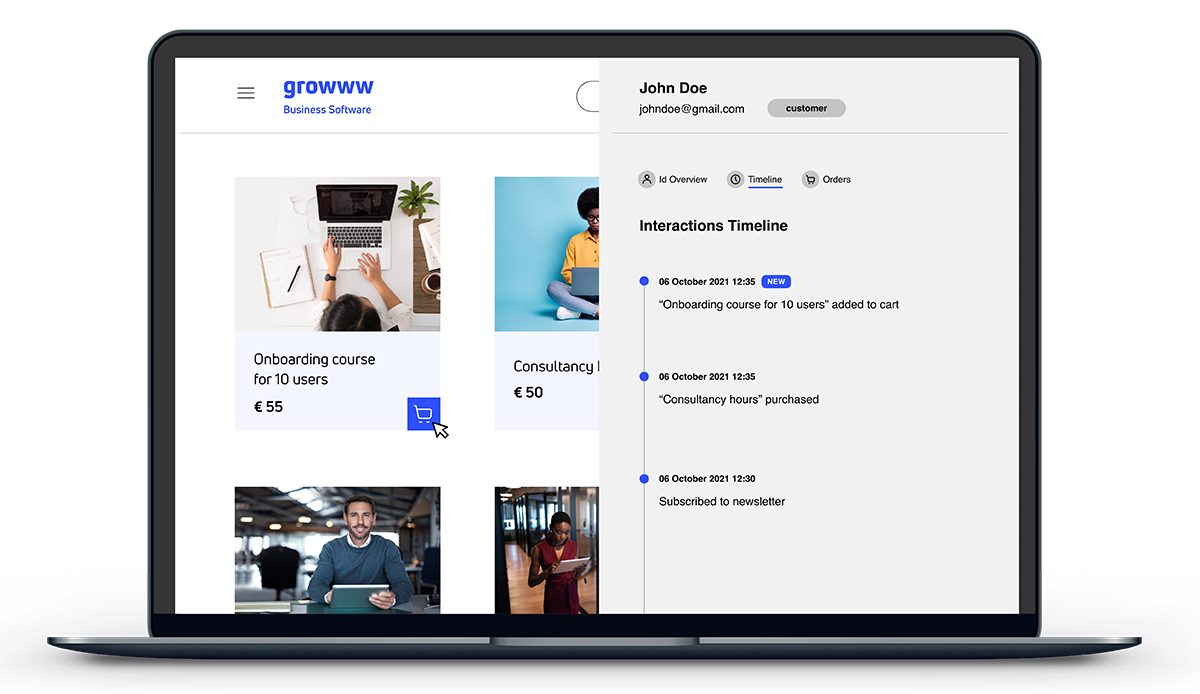Image resolution: width=1200 pixels, height=694 pixels.
Task: Select the added-to-cart timeline marker dot
Action: [x=644, y=282]
